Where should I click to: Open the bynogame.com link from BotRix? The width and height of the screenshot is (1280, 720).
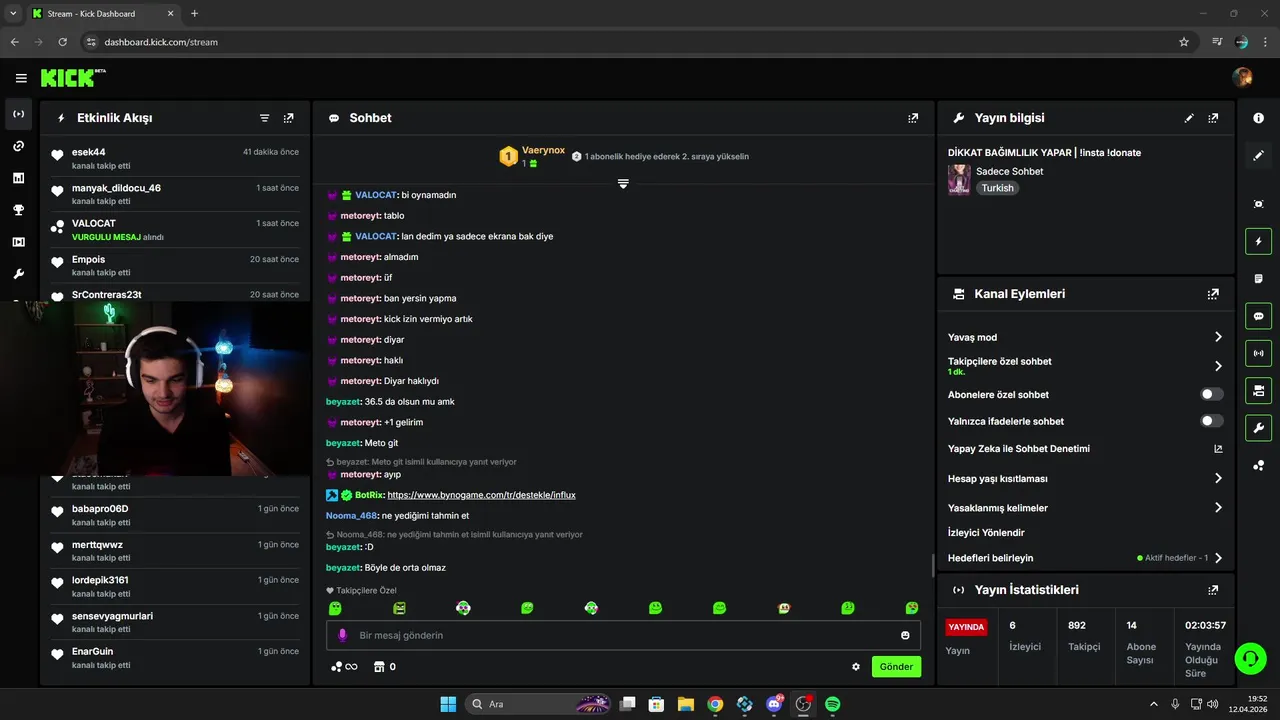point(481,495)
